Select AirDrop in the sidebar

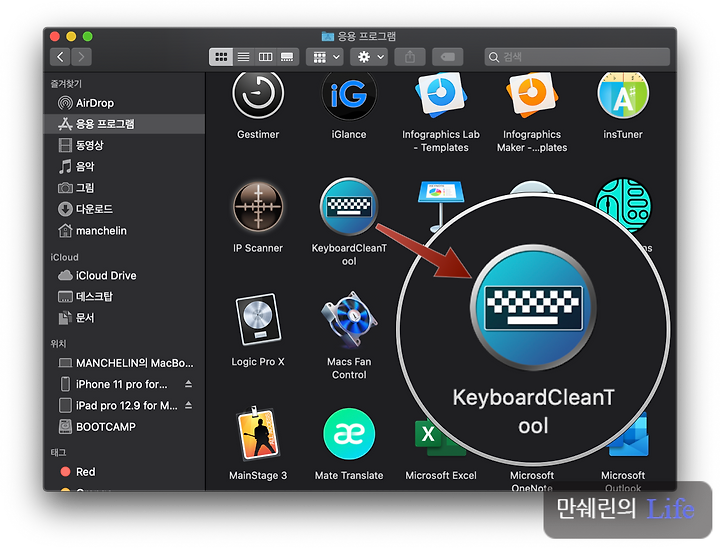[124, 103]
